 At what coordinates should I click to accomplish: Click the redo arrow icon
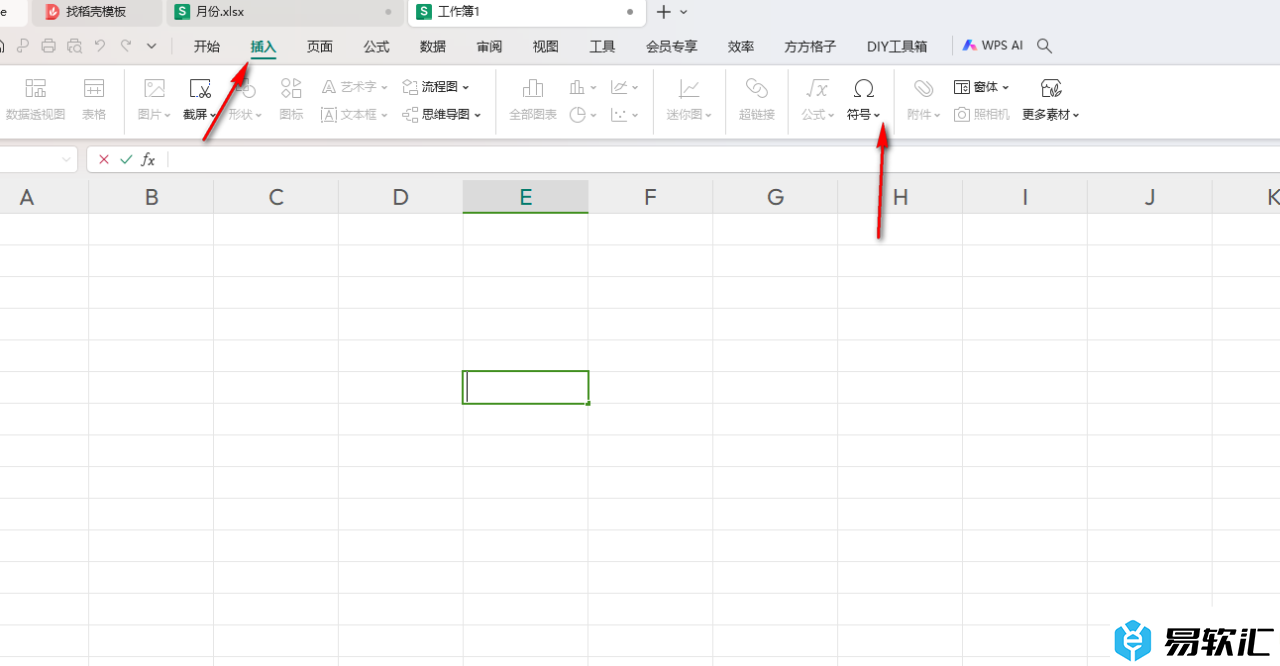point(126,46)
